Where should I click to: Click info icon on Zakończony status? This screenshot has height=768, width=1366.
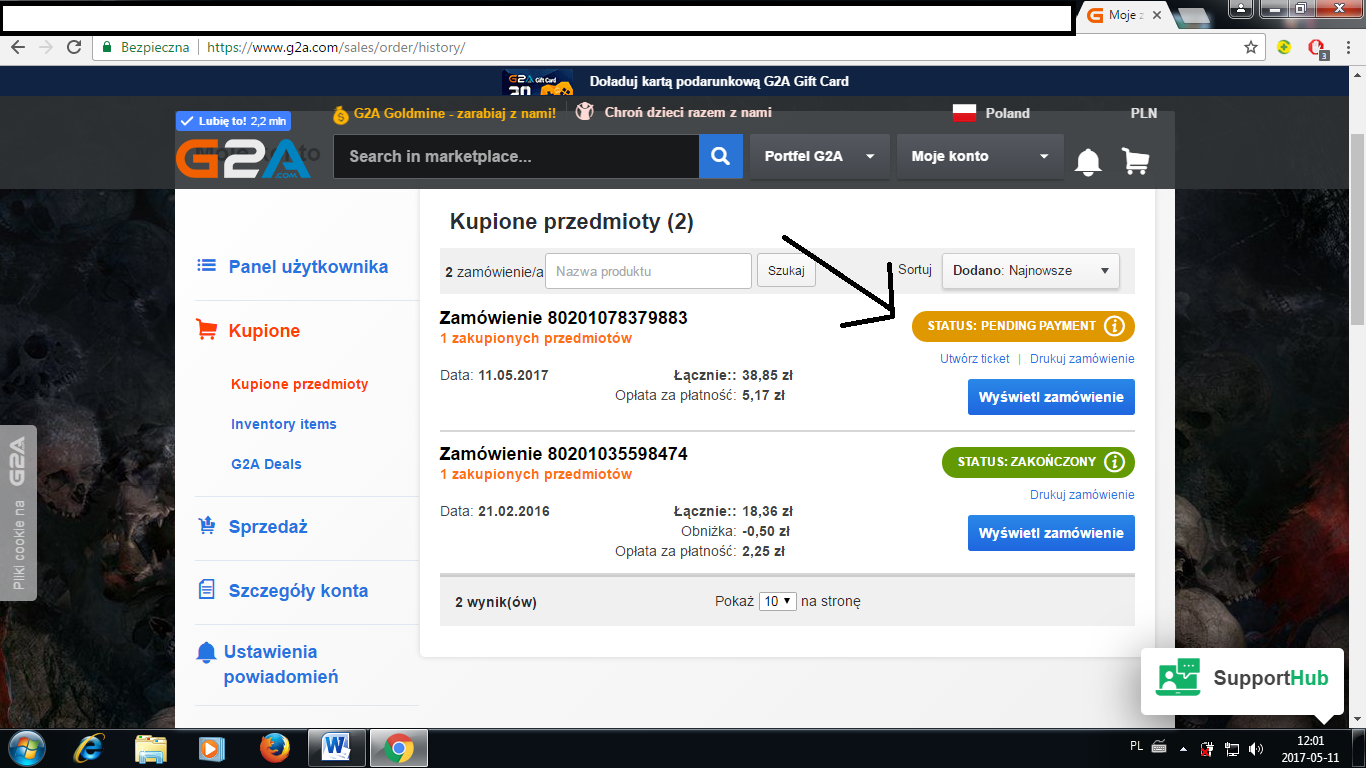[1115, 462]
